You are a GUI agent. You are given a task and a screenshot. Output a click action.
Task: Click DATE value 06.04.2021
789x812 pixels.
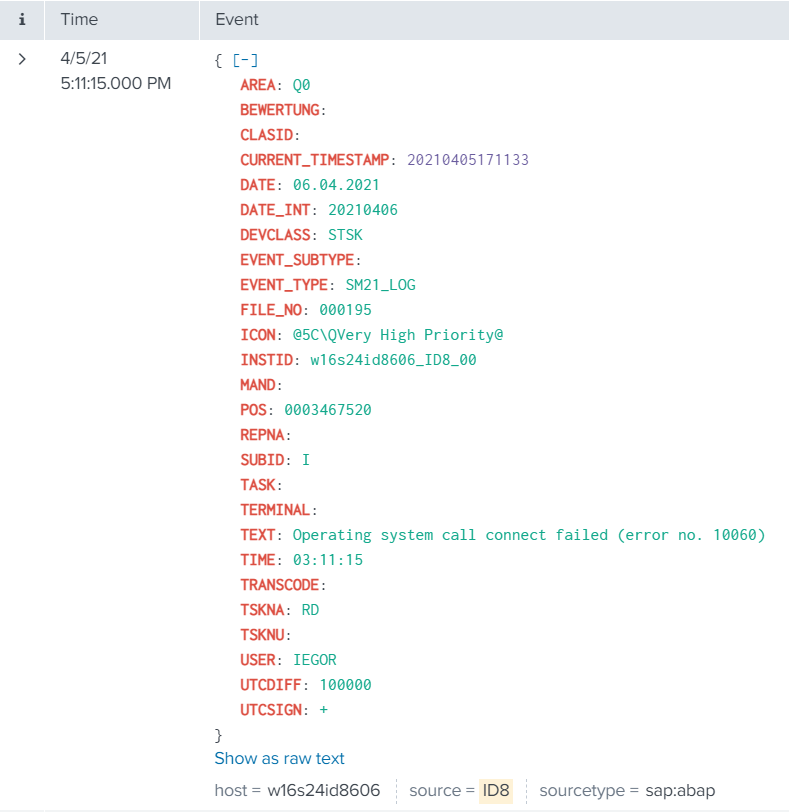coord(336,185)
